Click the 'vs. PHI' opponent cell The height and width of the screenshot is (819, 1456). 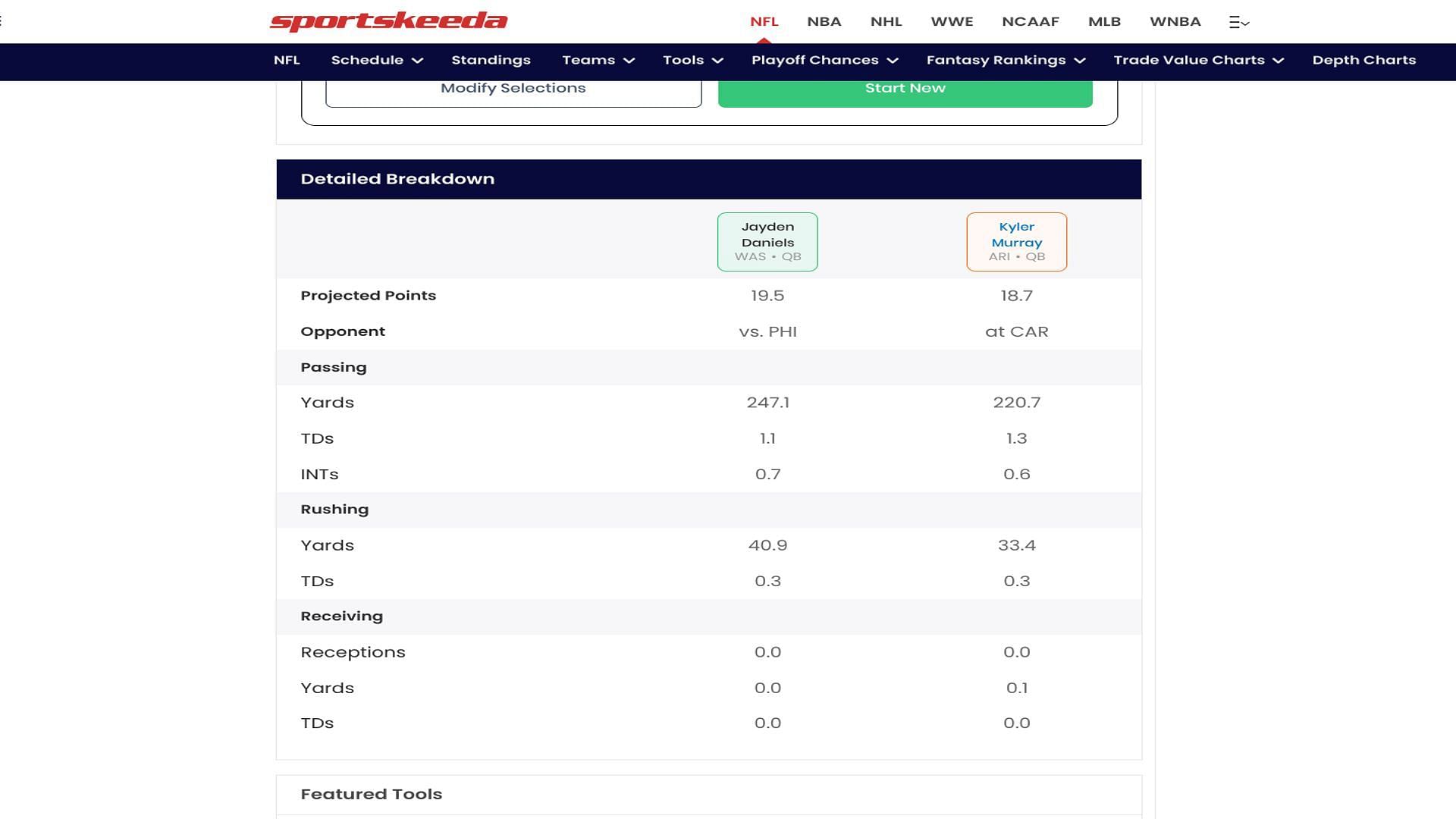[x=767, y=331]
